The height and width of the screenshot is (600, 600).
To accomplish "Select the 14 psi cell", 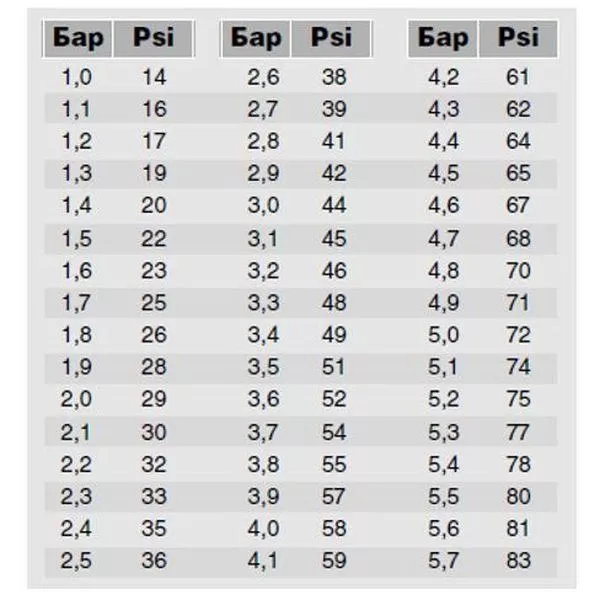I will [x=155, y=77].
